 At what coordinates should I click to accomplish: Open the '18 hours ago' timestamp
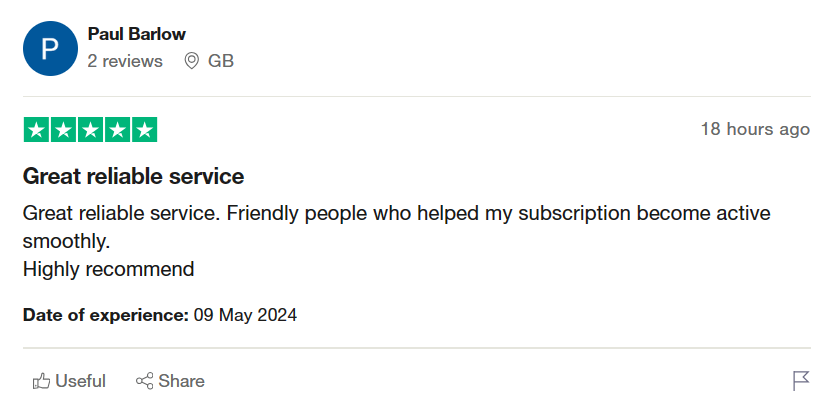point(755,129)
